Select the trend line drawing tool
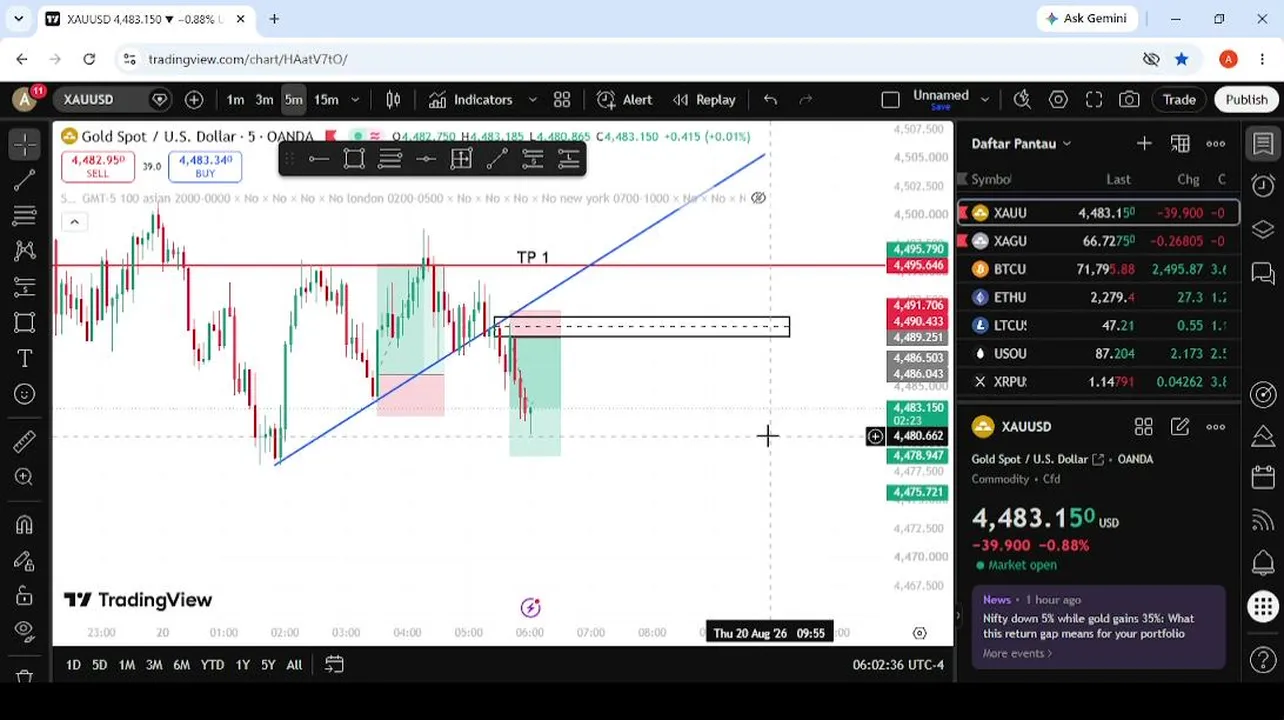 25,180
